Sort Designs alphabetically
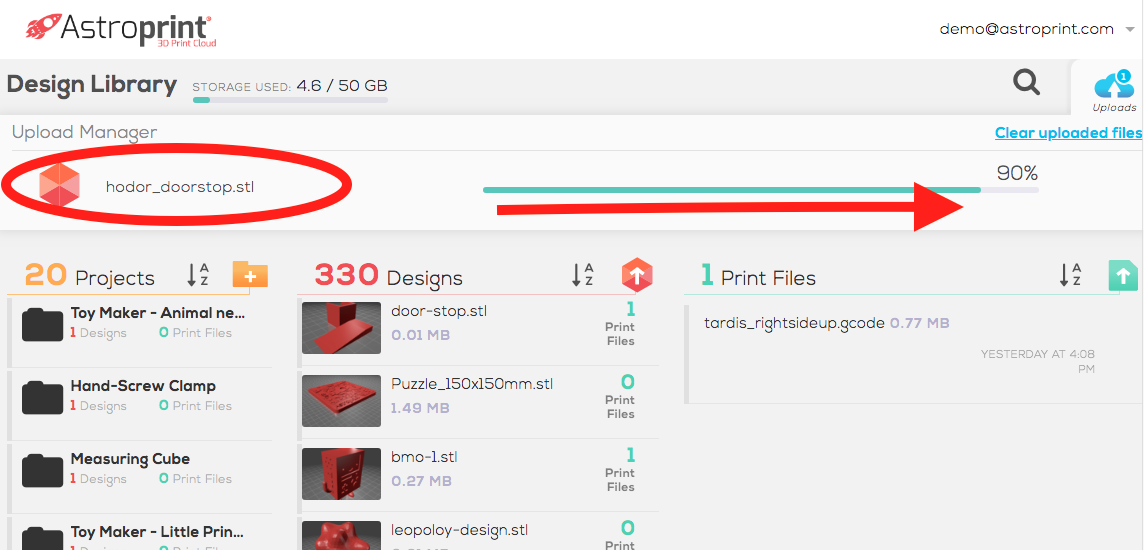 click(x=582, y=275)
